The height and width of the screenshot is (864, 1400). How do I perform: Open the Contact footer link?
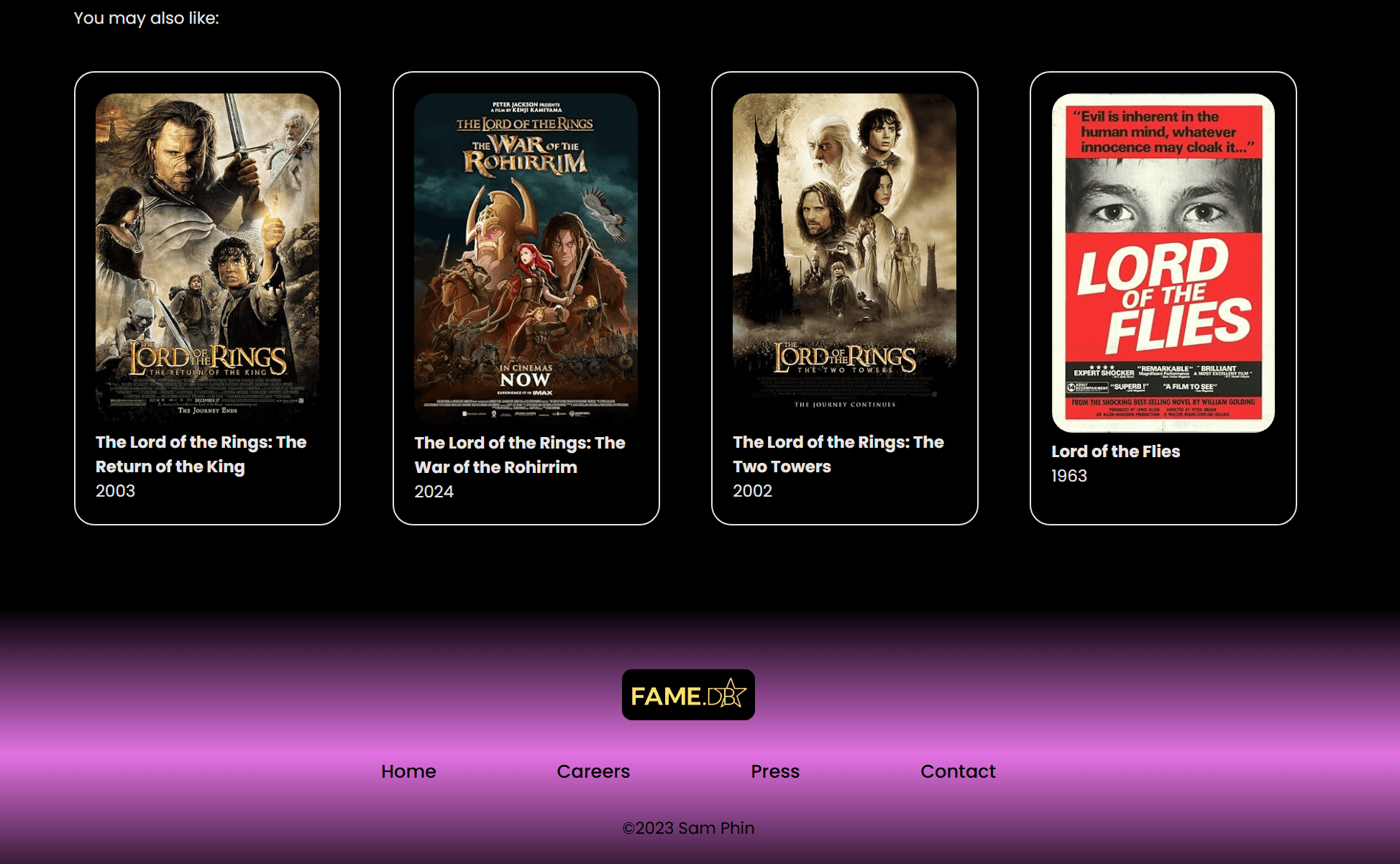coord(958,771)
